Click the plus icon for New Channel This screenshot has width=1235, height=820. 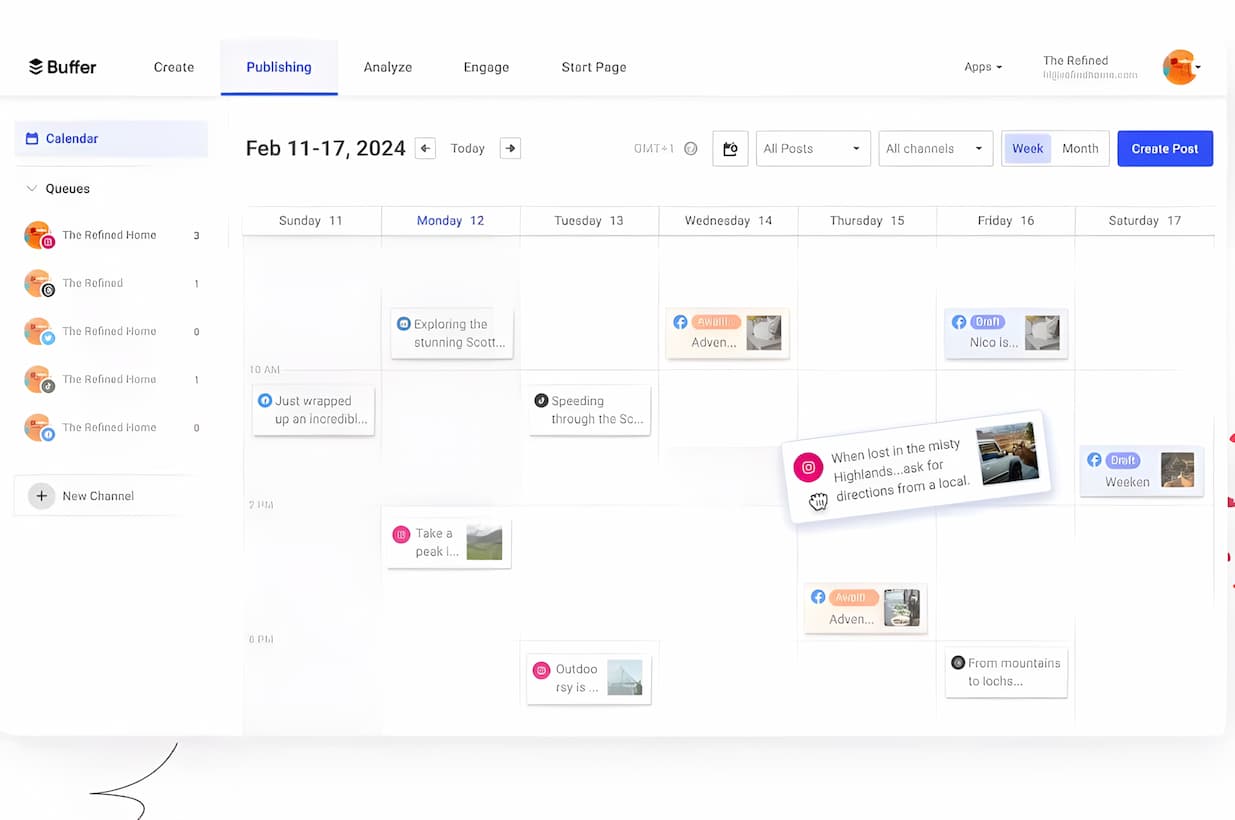tap(41, 496)
